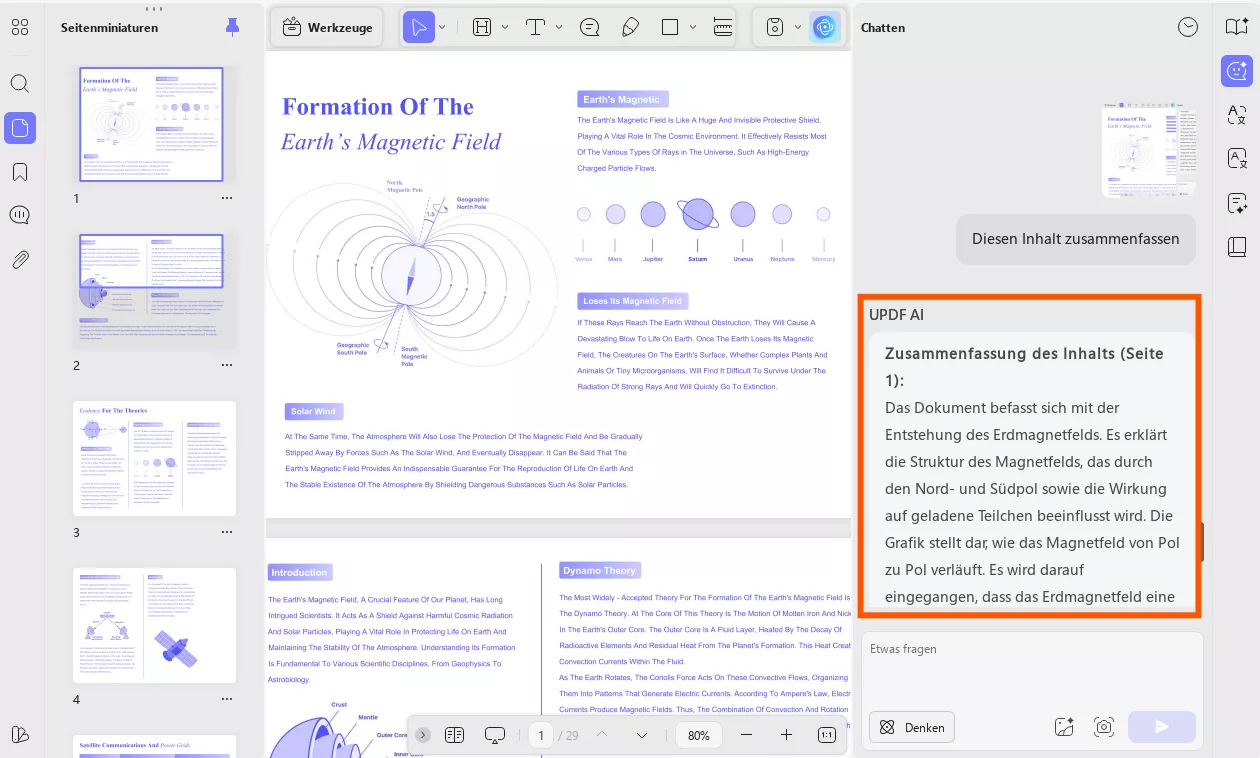This screenshot has width=1260, height=758.
Task: Toggle the AI chat assistant icon
Action: [1237, 71]
